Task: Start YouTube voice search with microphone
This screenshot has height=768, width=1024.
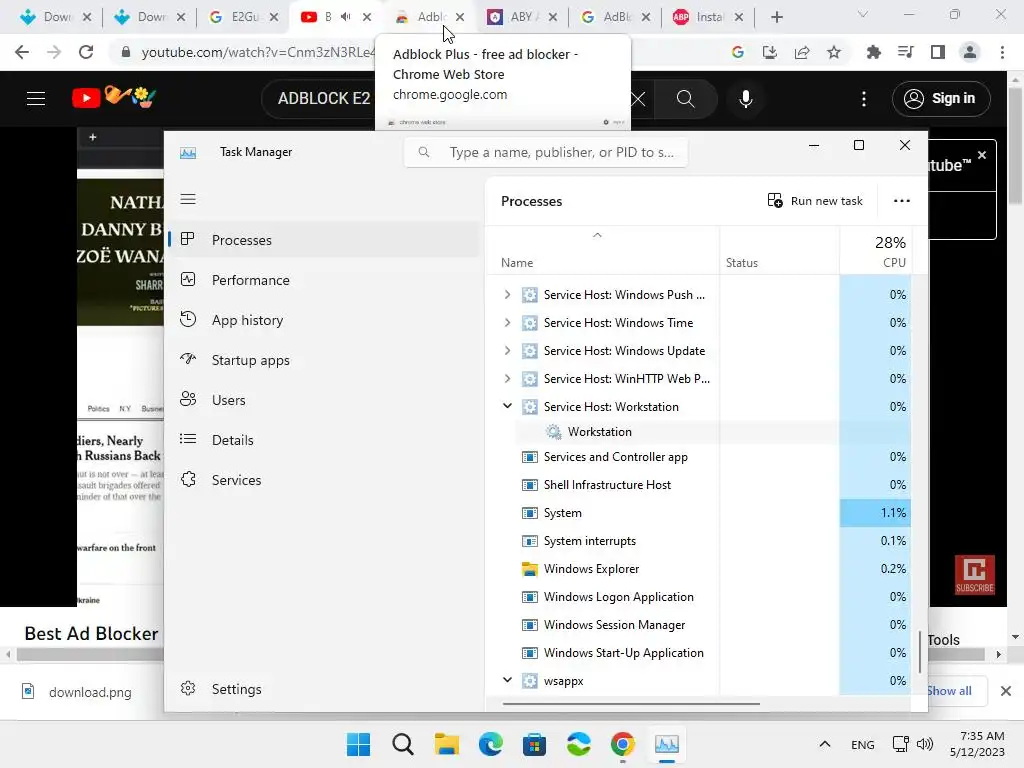Action: coord(746,99)
